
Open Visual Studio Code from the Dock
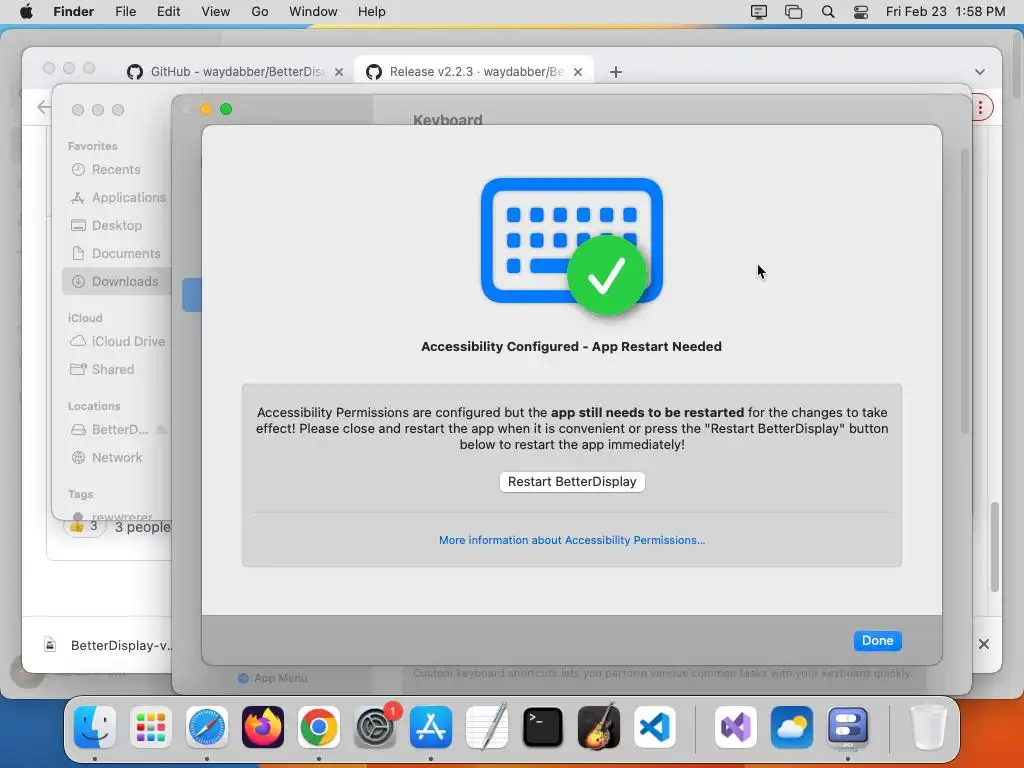click(x=654, y=727)
